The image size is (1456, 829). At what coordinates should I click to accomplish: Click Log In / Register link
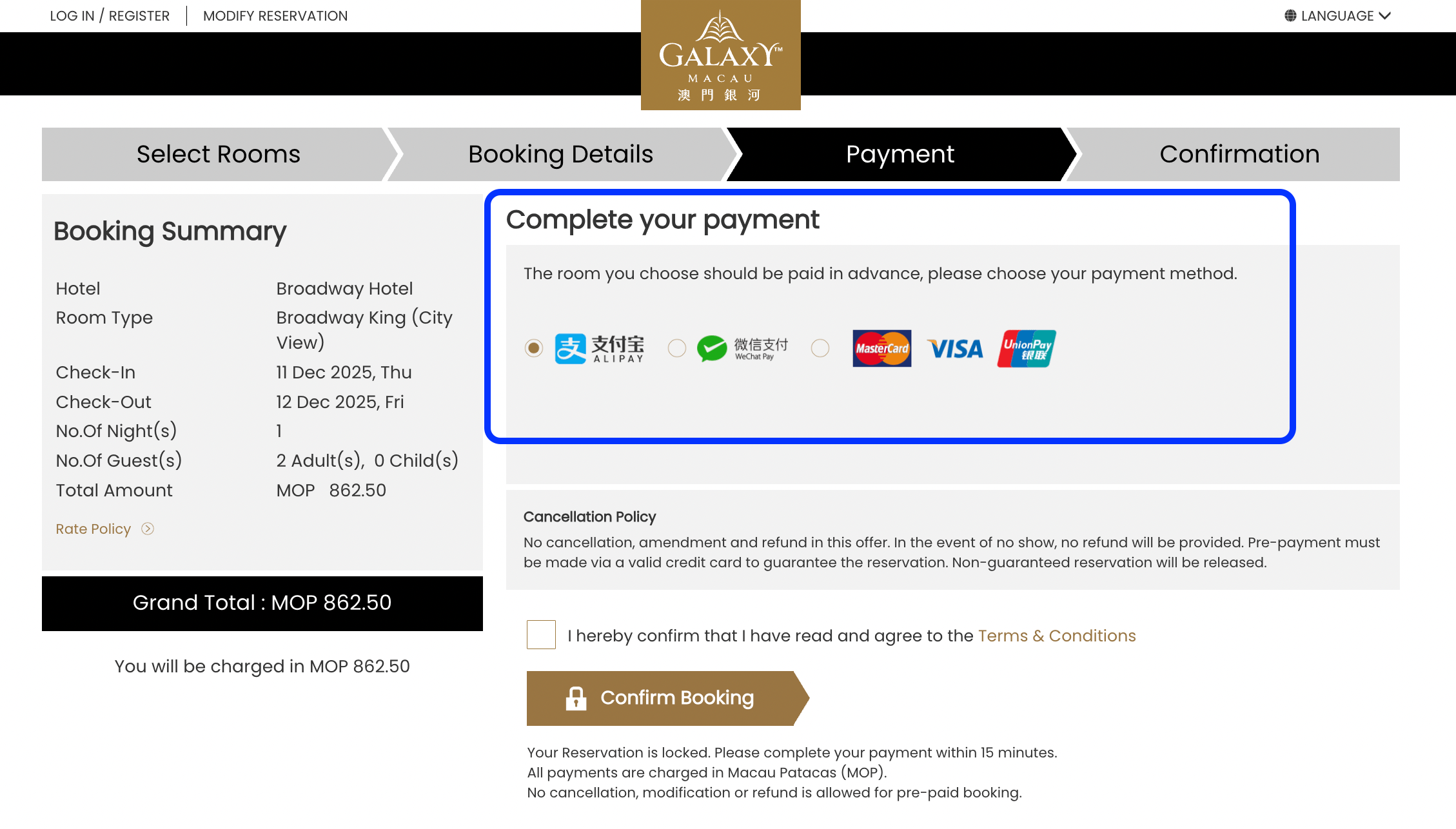(110, 15)
